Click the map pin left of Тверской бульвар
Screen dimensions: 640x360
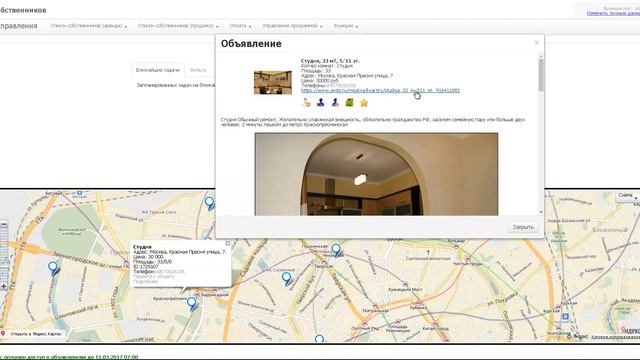pyautogui.click(x=287, y=279)
